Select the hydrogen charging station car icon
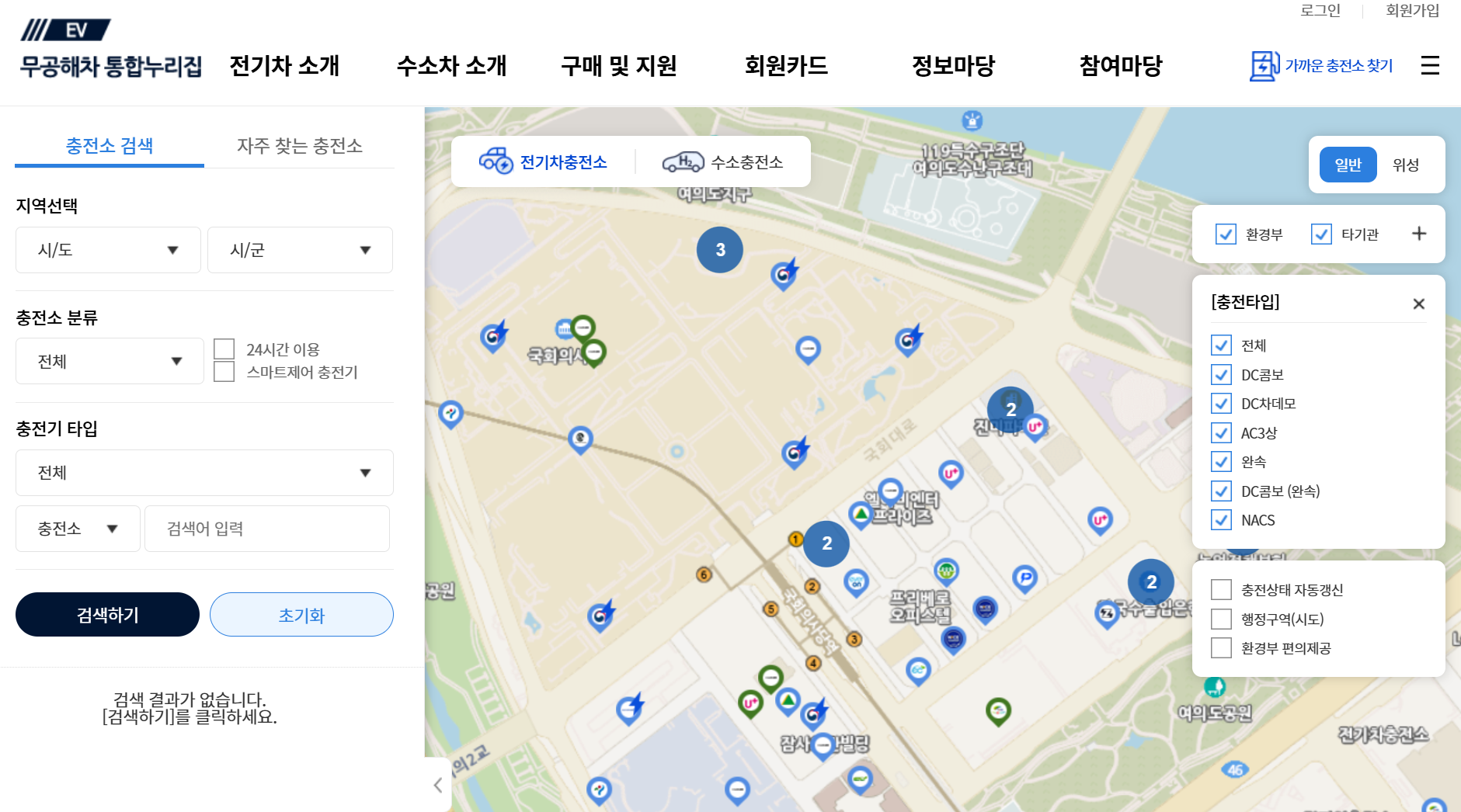Screen dimensions: 1461x812 pos(682,161)
